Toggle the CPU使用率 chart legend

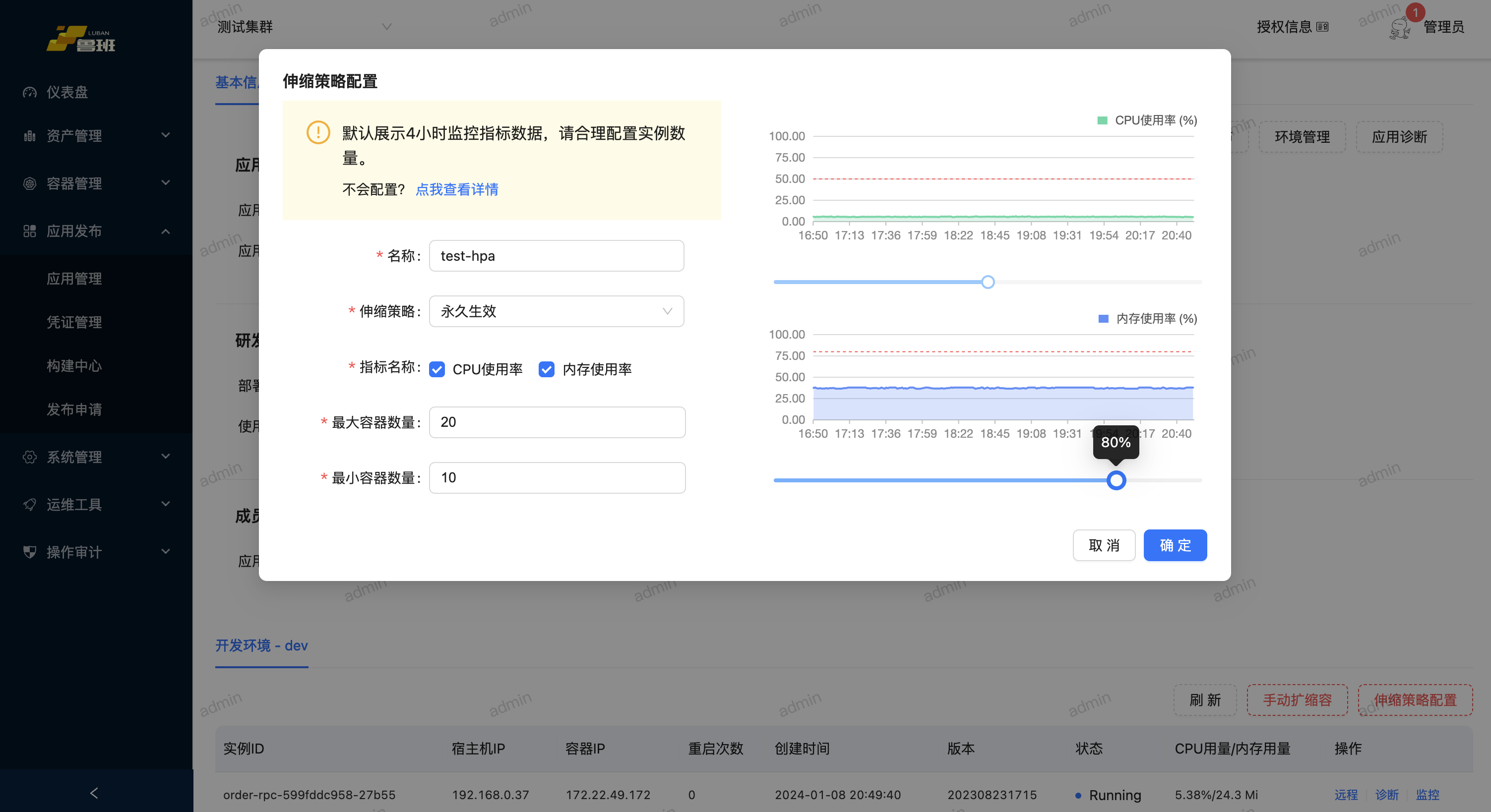[1146, 120]
